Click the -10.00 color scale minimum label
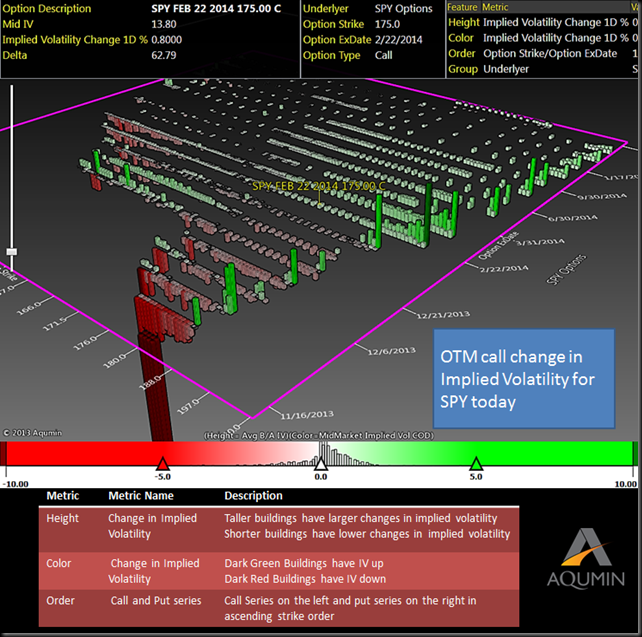Image resolution: width=642 pixels, height=637 pixels. 16,484
